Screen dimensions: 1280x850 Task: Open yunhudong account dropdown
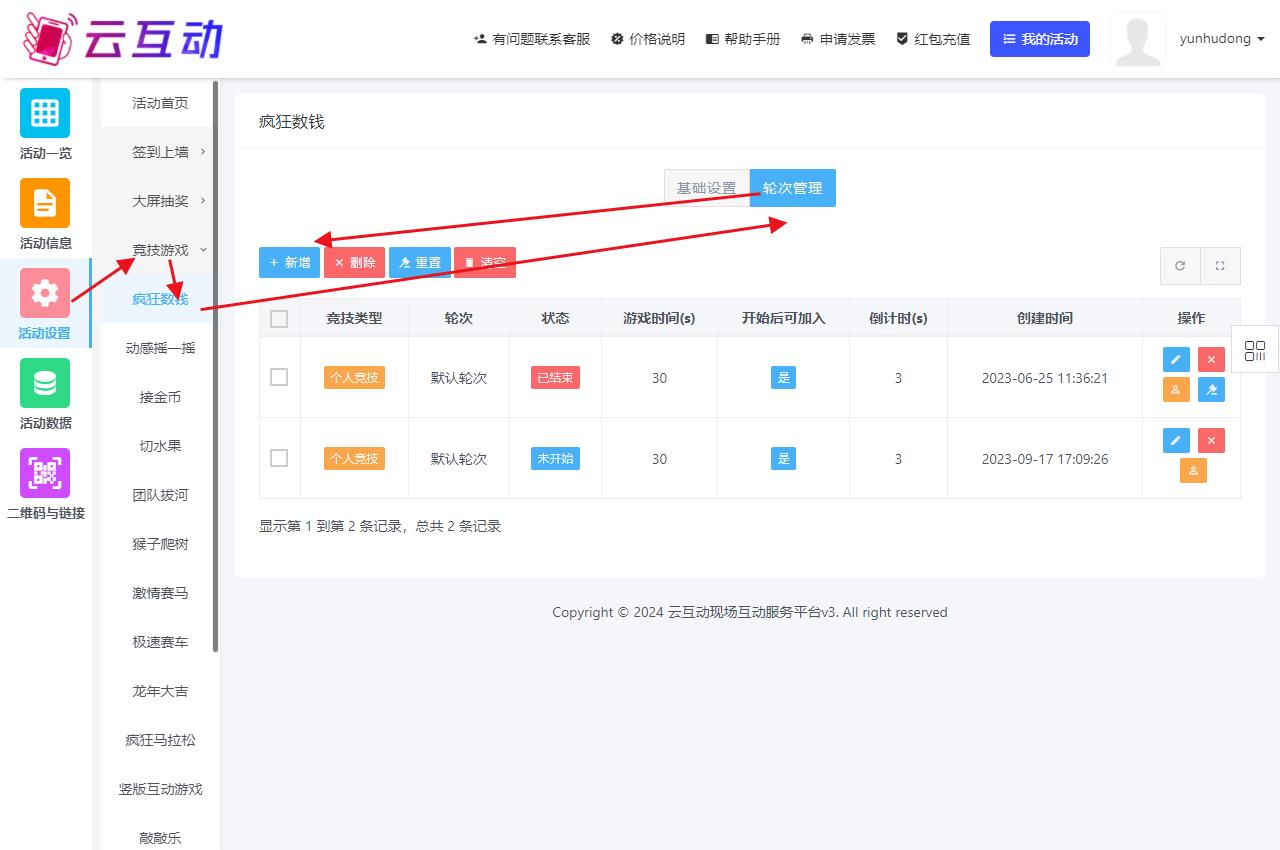click(1222, 39)
